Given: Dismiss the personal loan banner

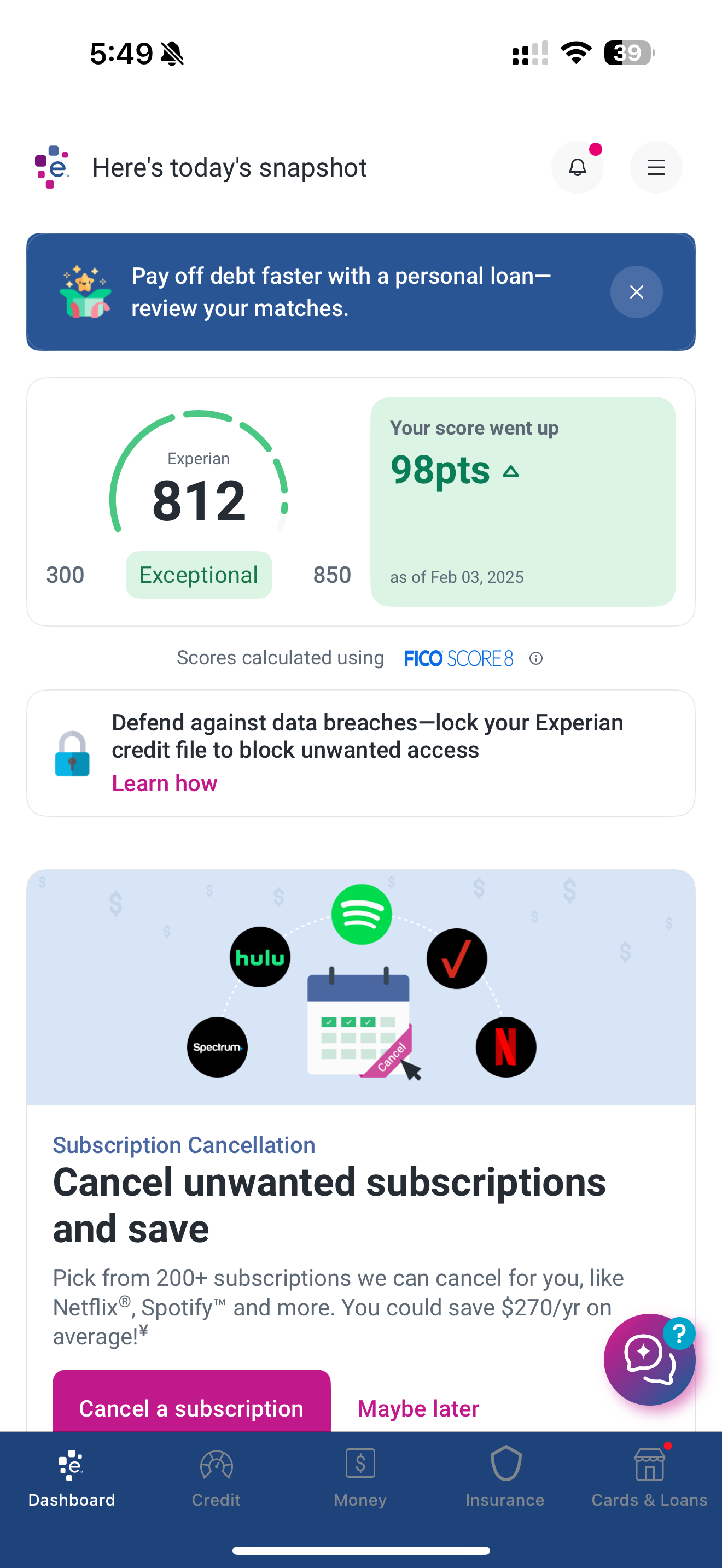Looking at the screenshot, I should pyautogui.click(x=636, y=292).
